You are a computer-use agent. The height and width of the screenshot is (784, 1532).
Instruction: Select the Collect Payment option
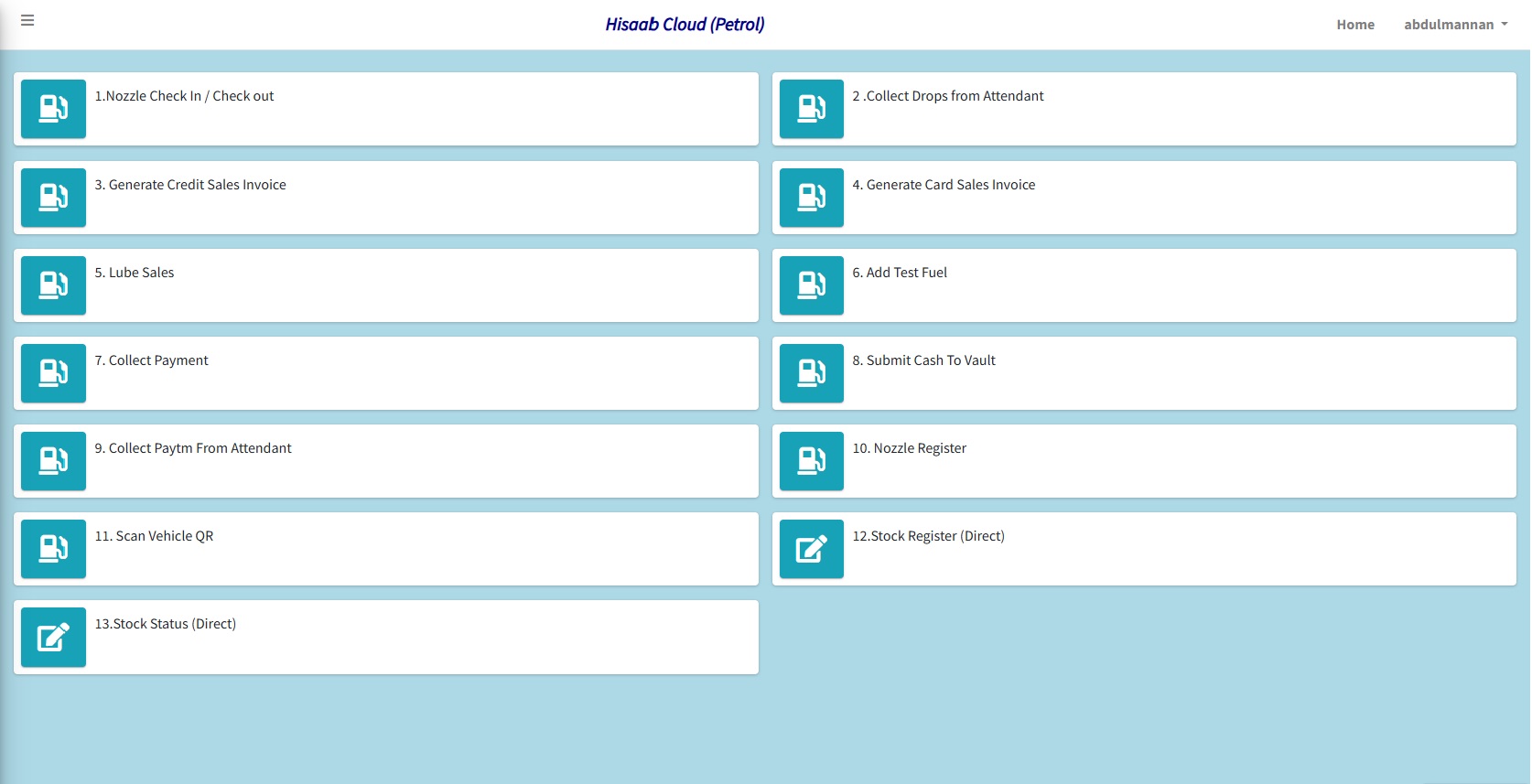151,360
